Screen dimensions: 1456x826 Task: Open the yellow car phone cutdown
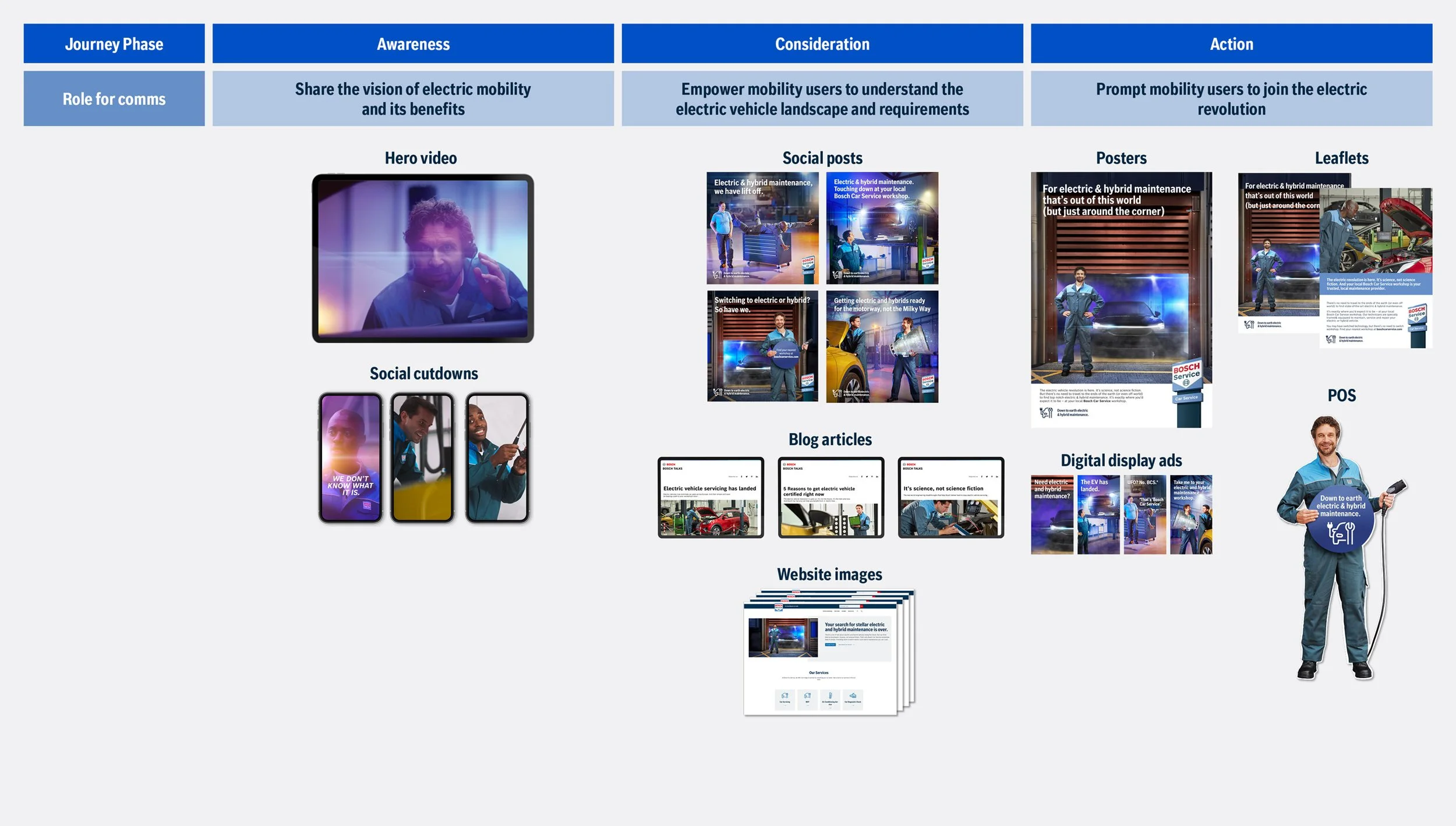422,458
